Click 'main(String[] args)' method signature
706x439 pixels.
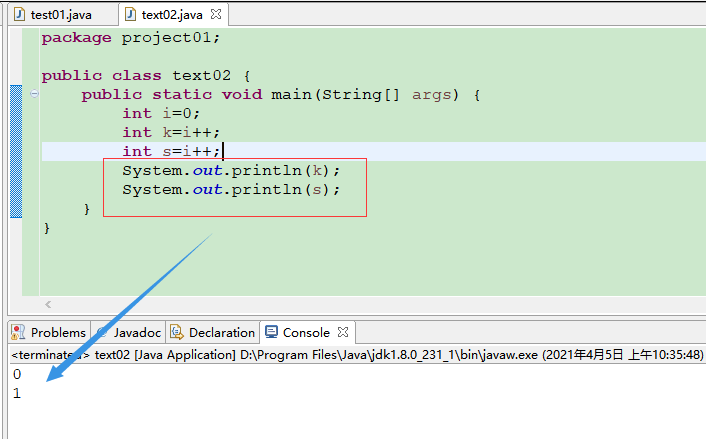click(x=365, y=95)
